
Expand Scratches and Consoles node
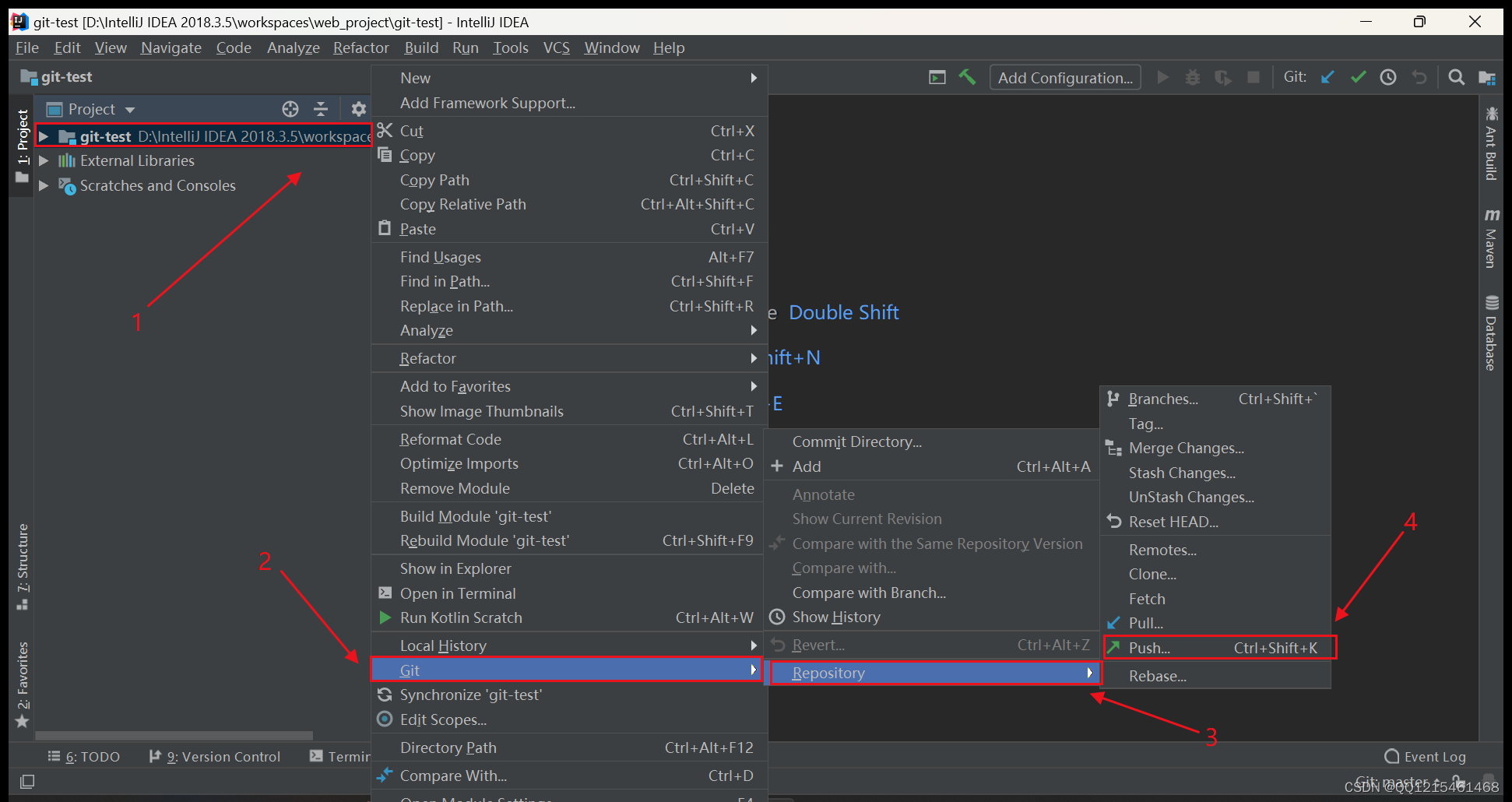(x=44, y=185)
